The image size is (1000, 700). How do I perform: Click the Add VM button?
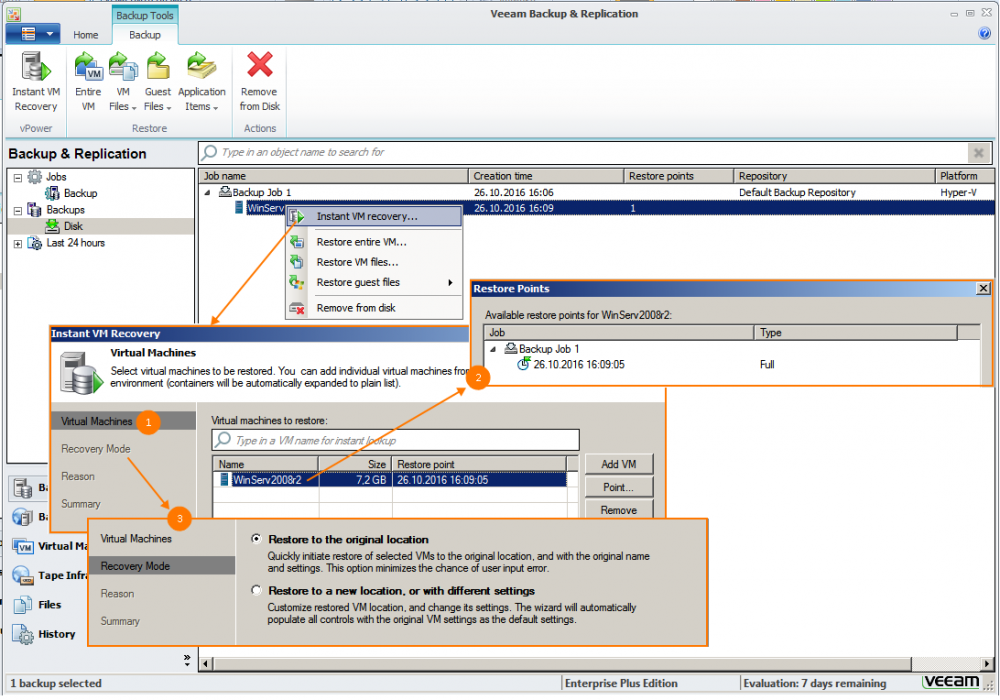tap(619, 464)
